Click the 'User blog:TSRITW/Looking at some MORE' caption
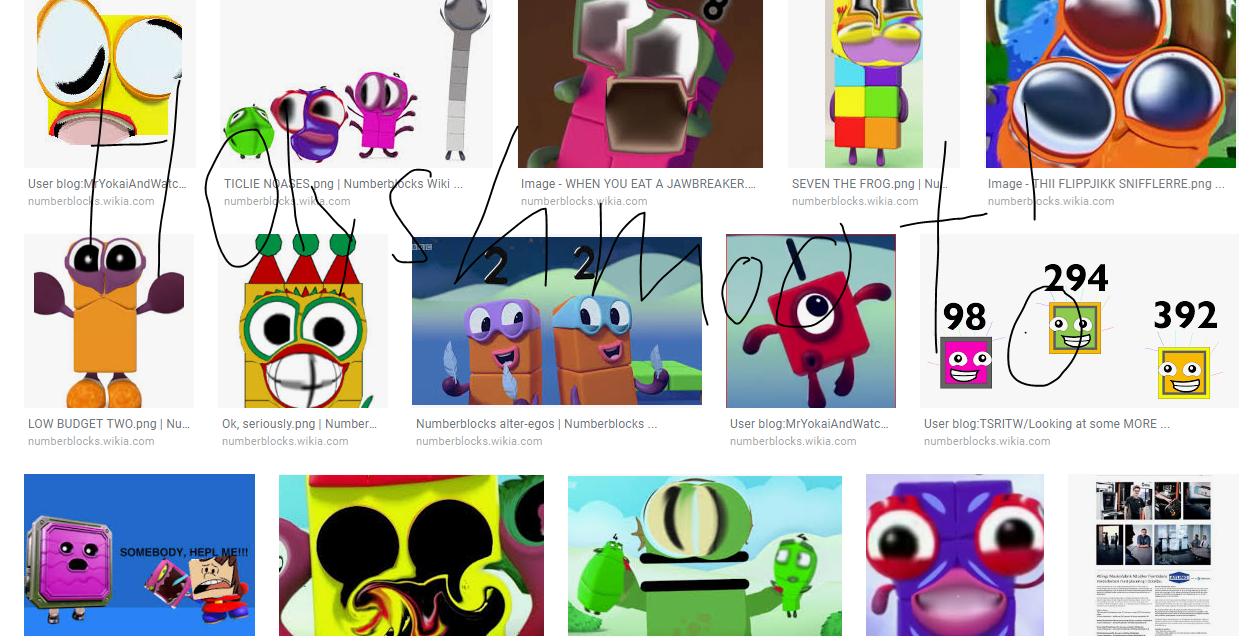1245x636 pixels. tap(1047, 424)
